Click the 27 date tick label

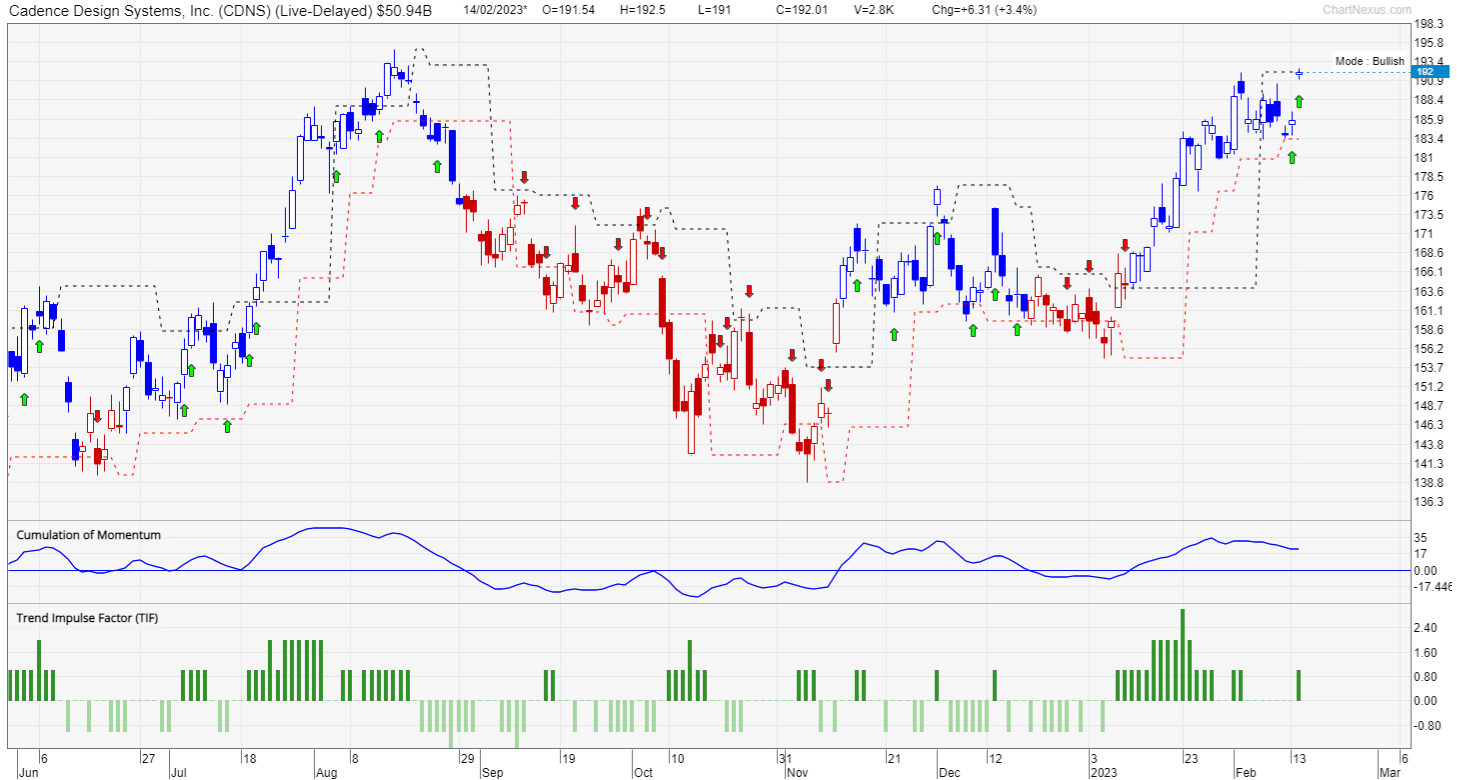(147, 757)
